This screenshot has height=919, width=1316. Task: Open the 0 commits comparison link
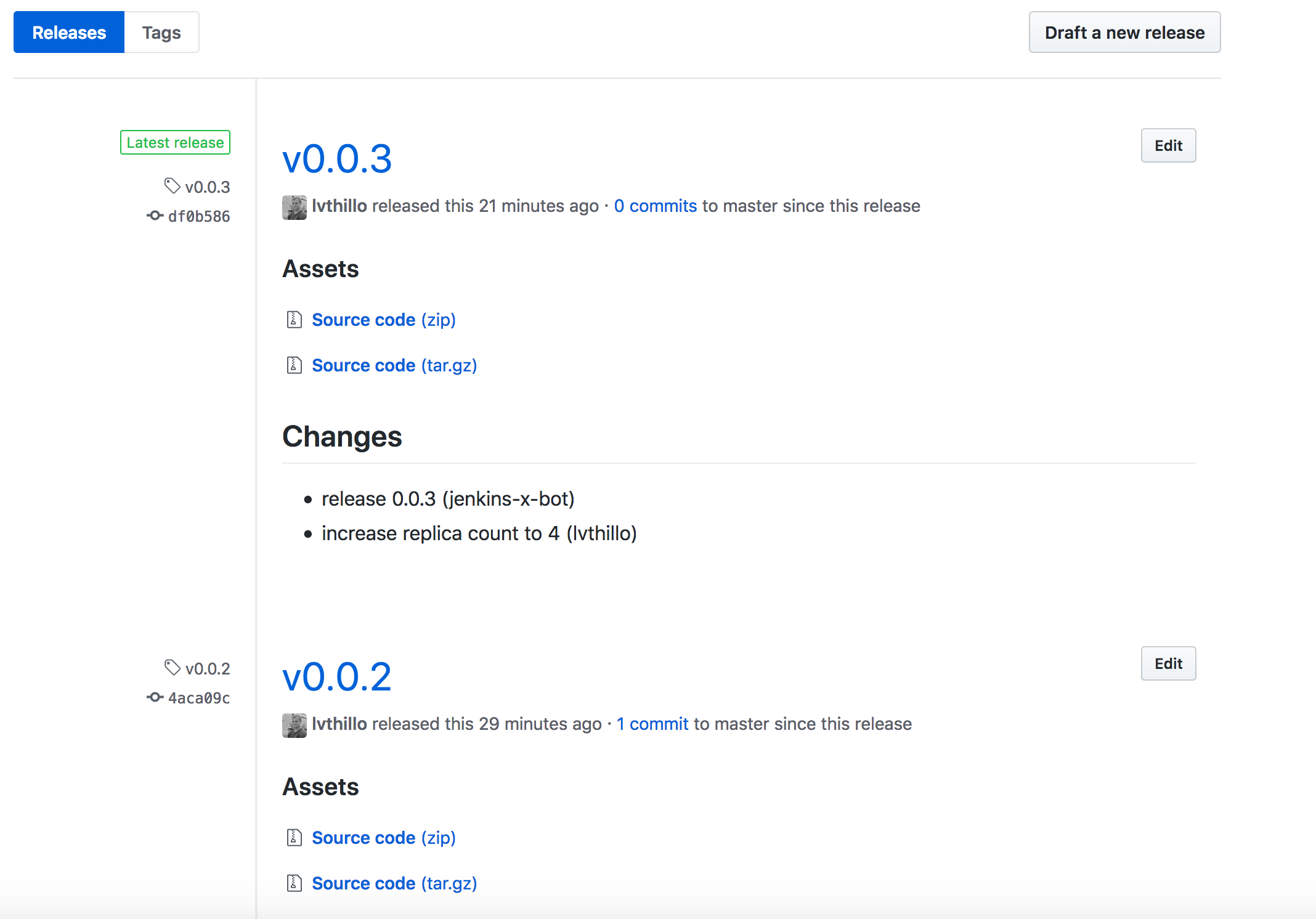coord(655,206)
